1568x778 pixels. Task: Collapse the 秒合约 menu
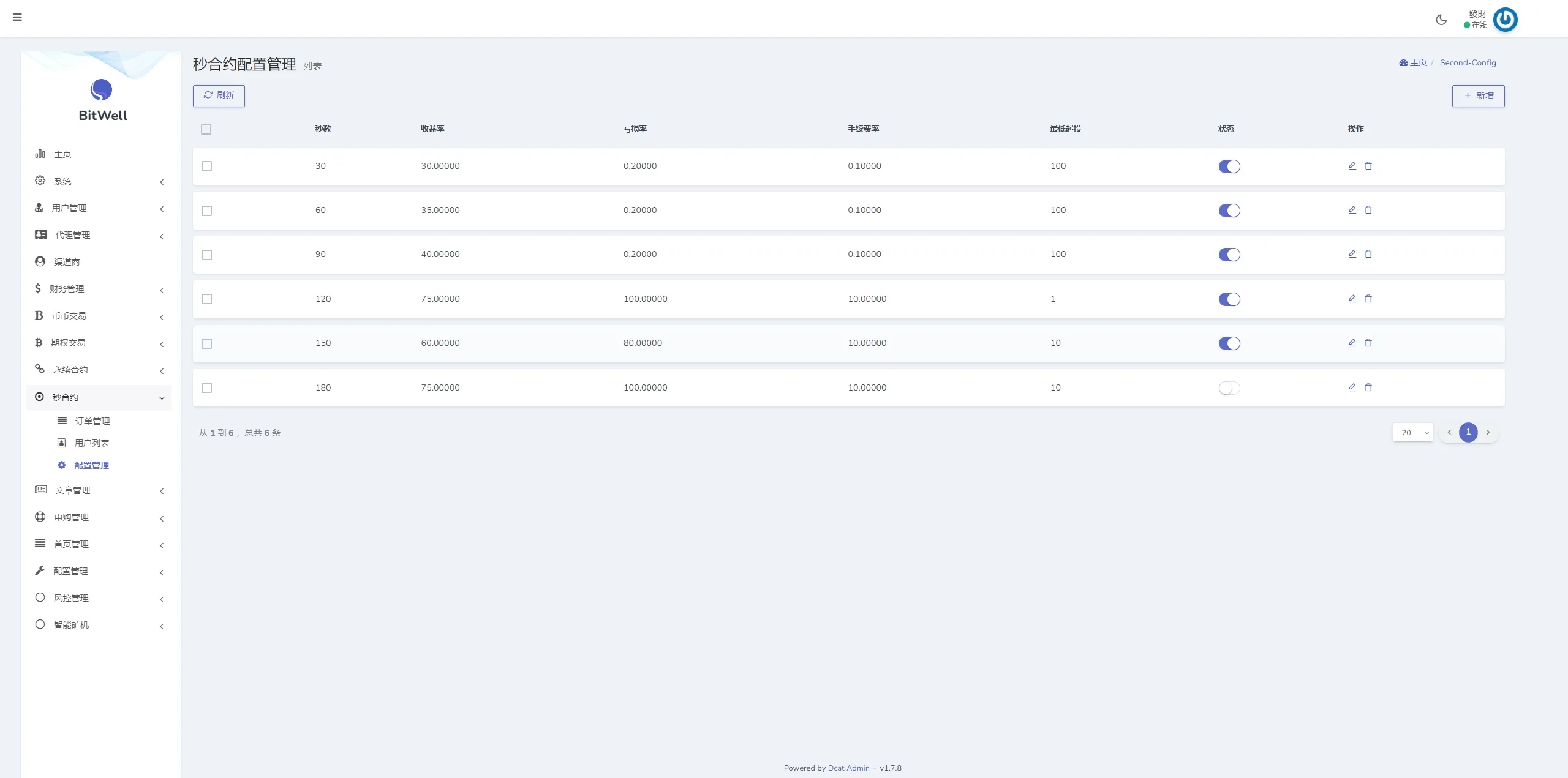click(99, 397)
